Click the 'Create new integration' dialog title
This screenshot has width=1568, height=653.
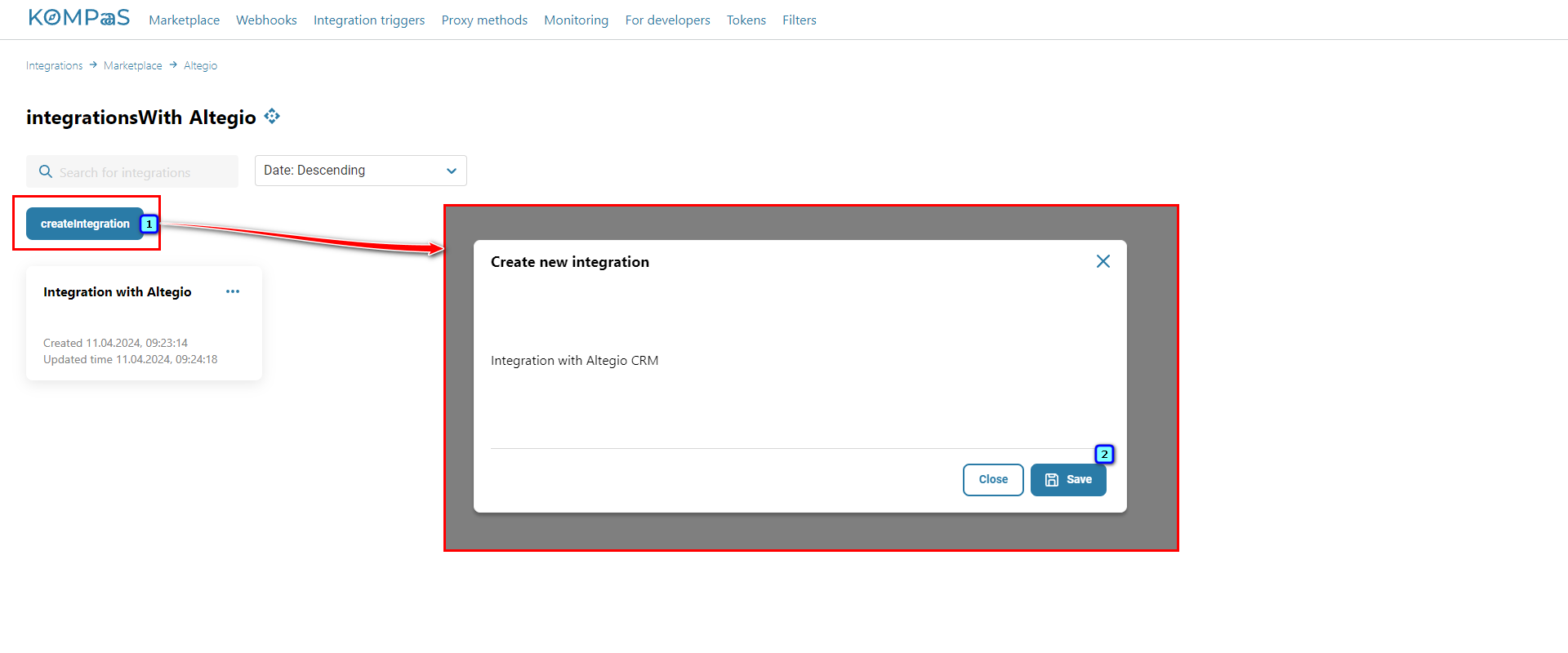(x=570, y=262)
